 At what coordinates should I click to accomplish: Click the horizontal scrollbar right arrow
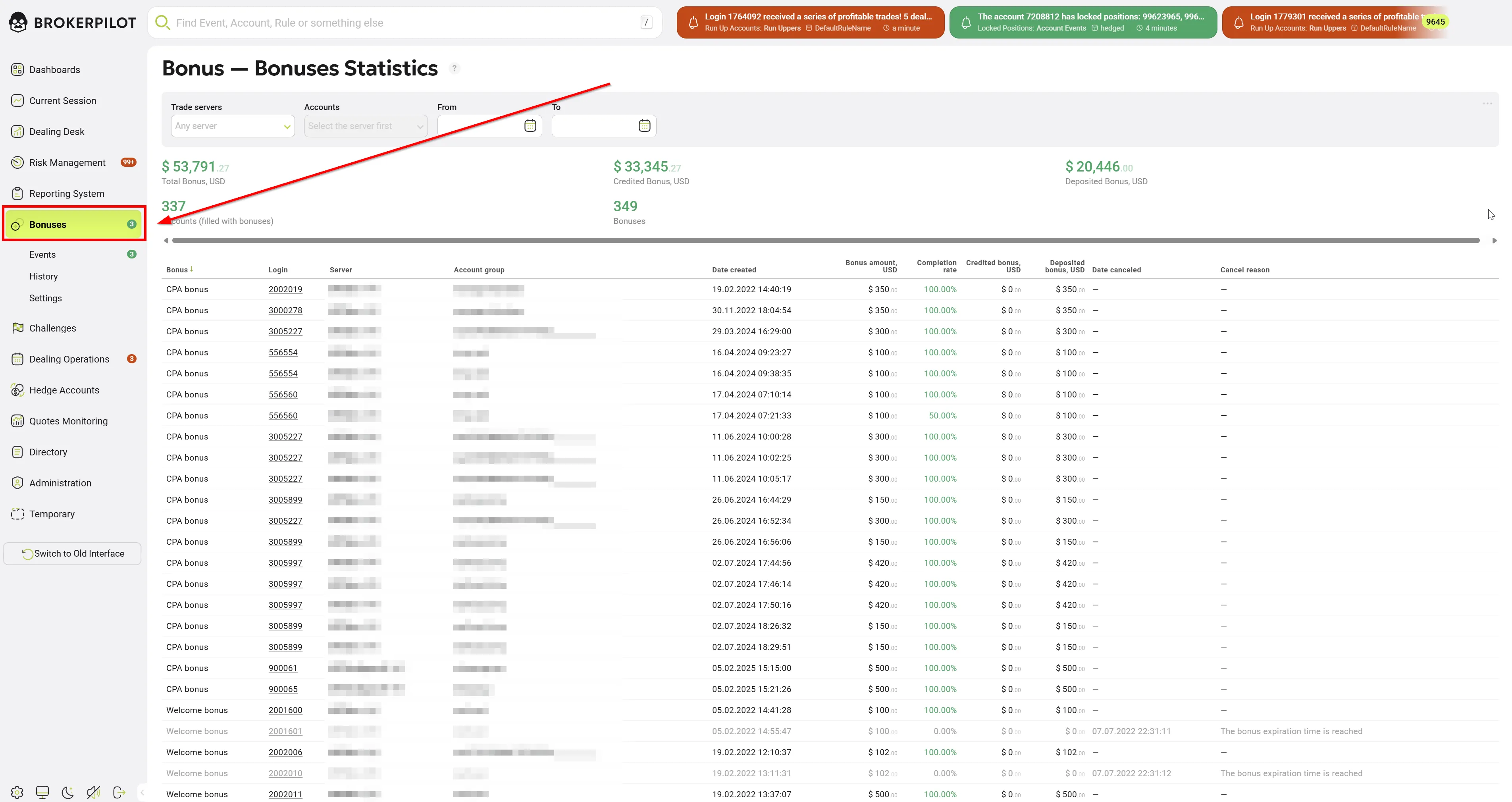click(x=1494, y=240)
